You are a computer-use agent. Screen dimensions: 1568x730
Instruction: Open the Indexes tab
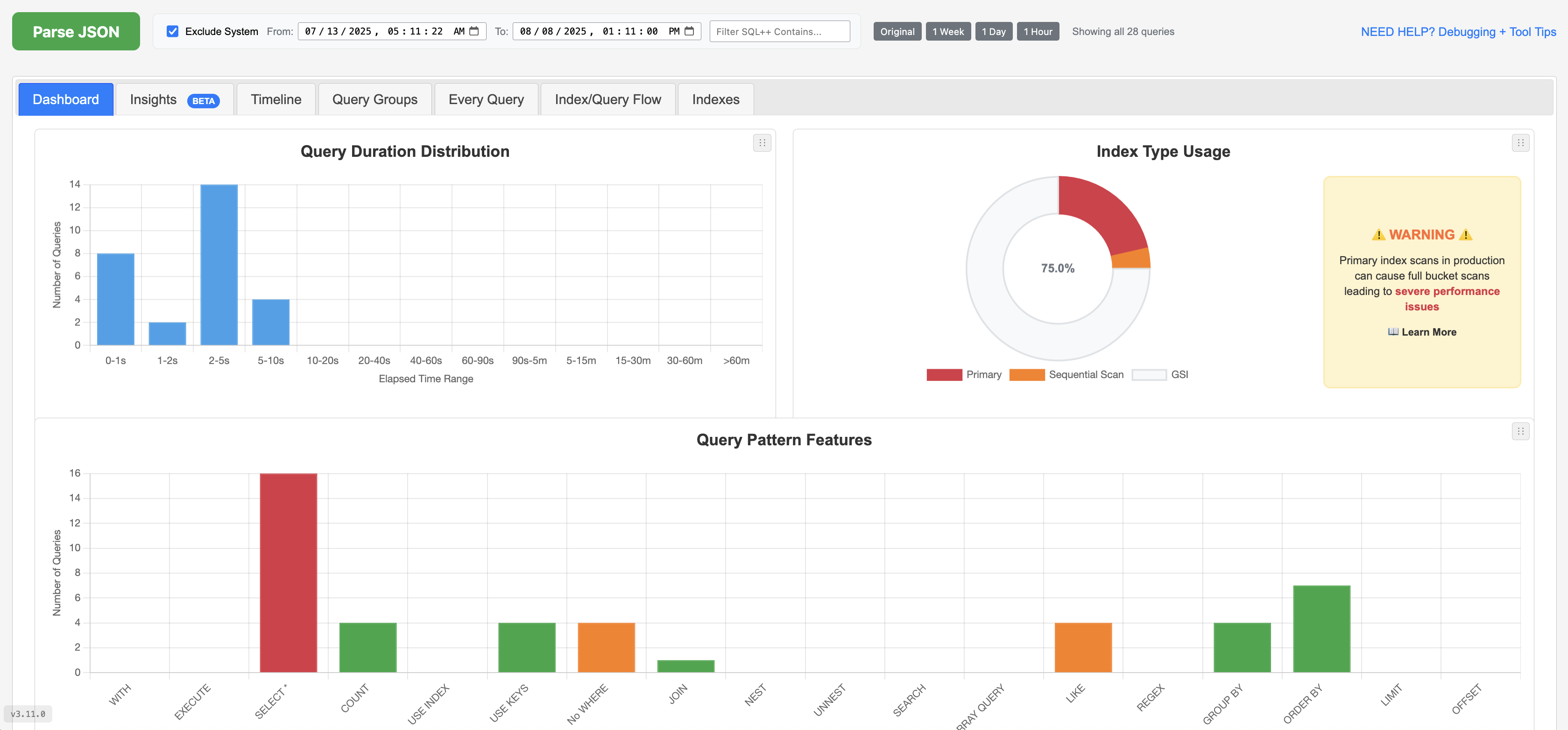(x=715, y=99)
